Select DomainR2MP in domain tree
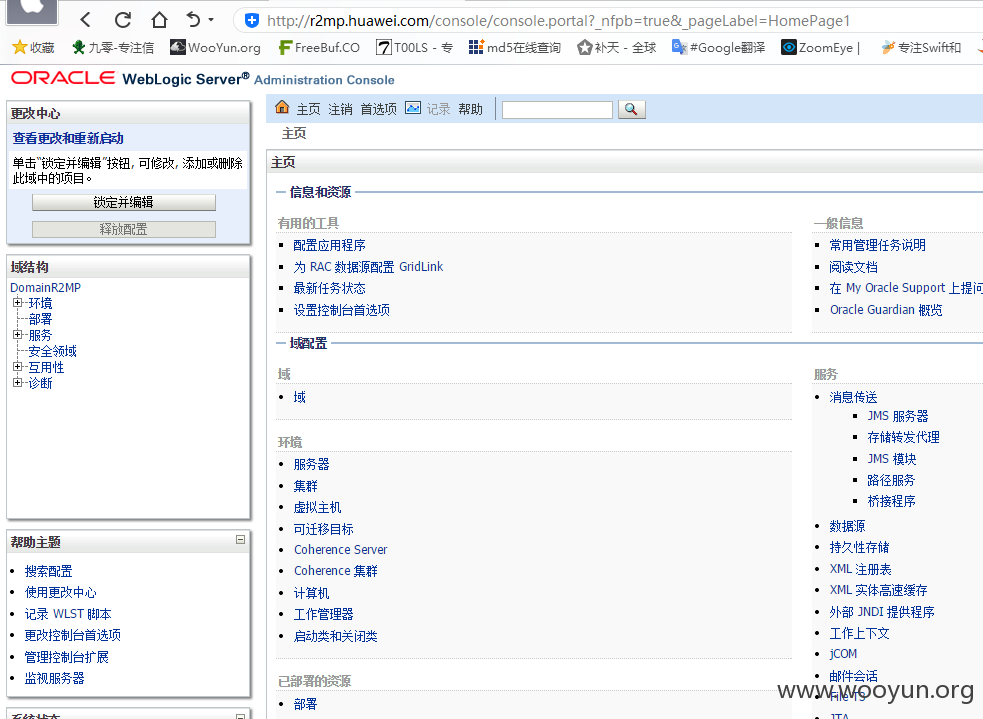 (x=45, y=287)
